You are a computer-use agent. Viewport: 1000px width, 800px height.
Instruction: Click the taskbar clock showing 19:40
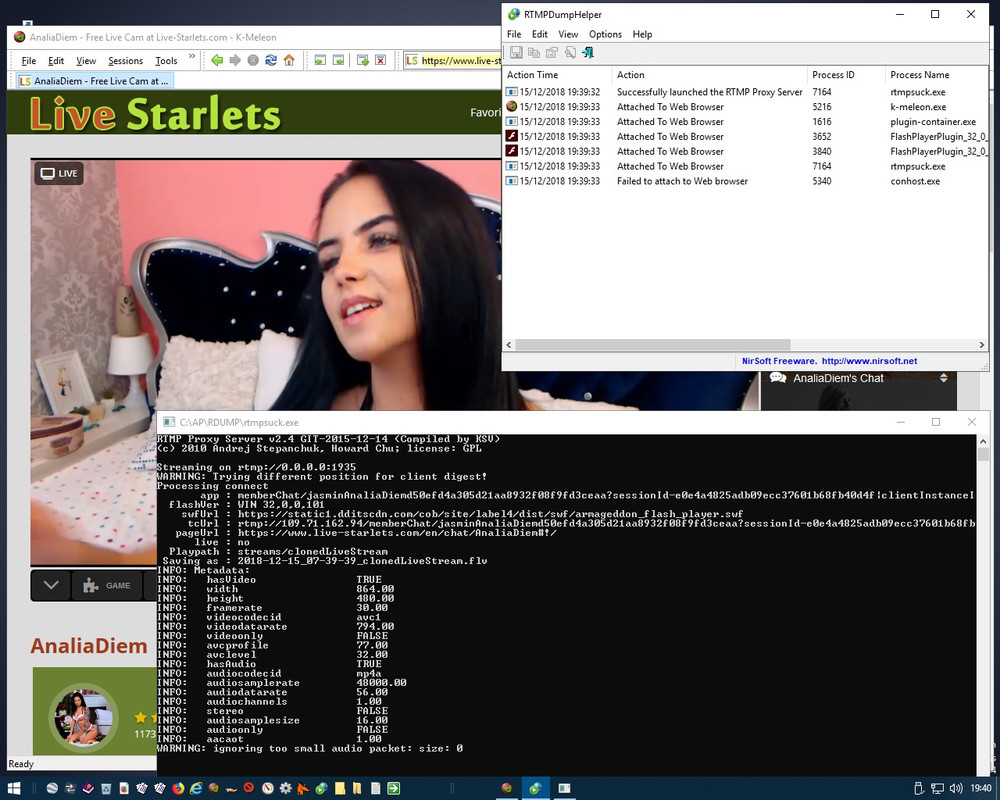point(981,789)
